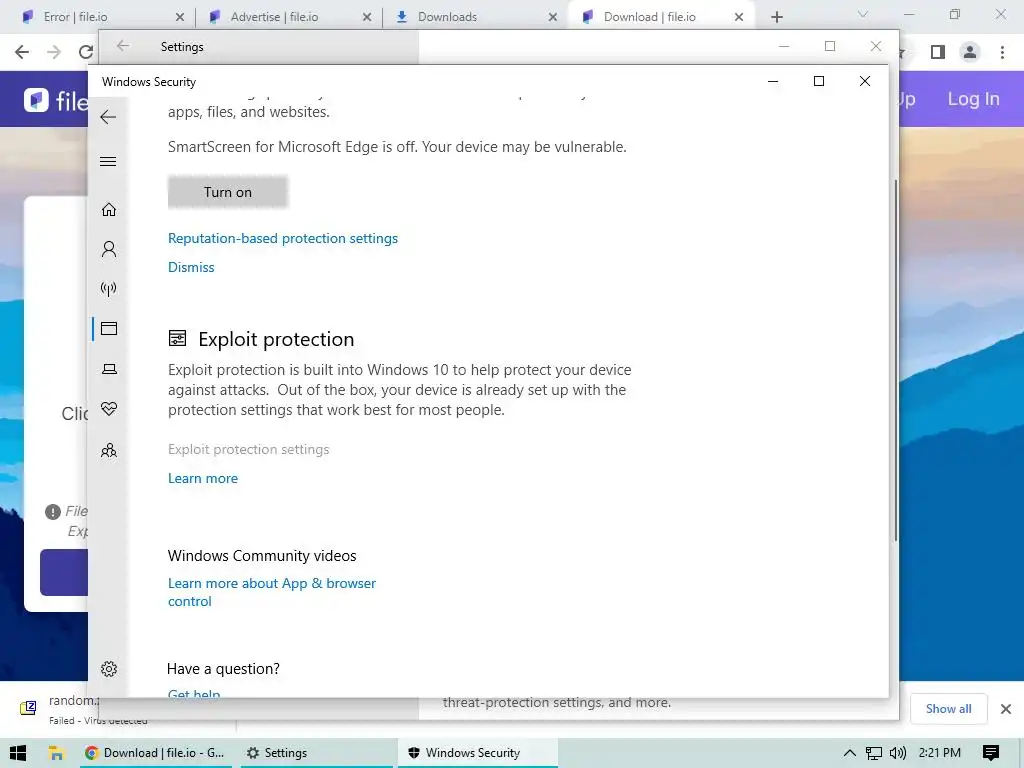1024x768 pixels.
Task: Open Firewall & network protection icon
Action: point(109,289)
